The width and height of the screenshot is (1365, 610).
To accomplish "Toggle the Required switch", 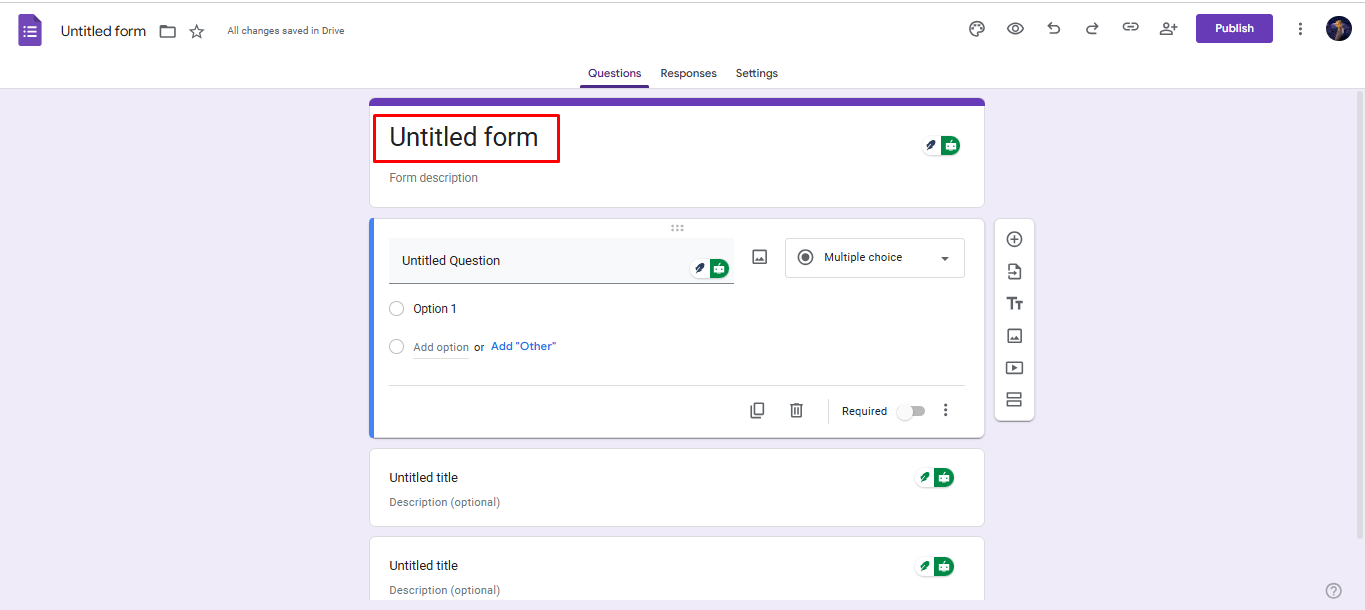I will 911,411.
